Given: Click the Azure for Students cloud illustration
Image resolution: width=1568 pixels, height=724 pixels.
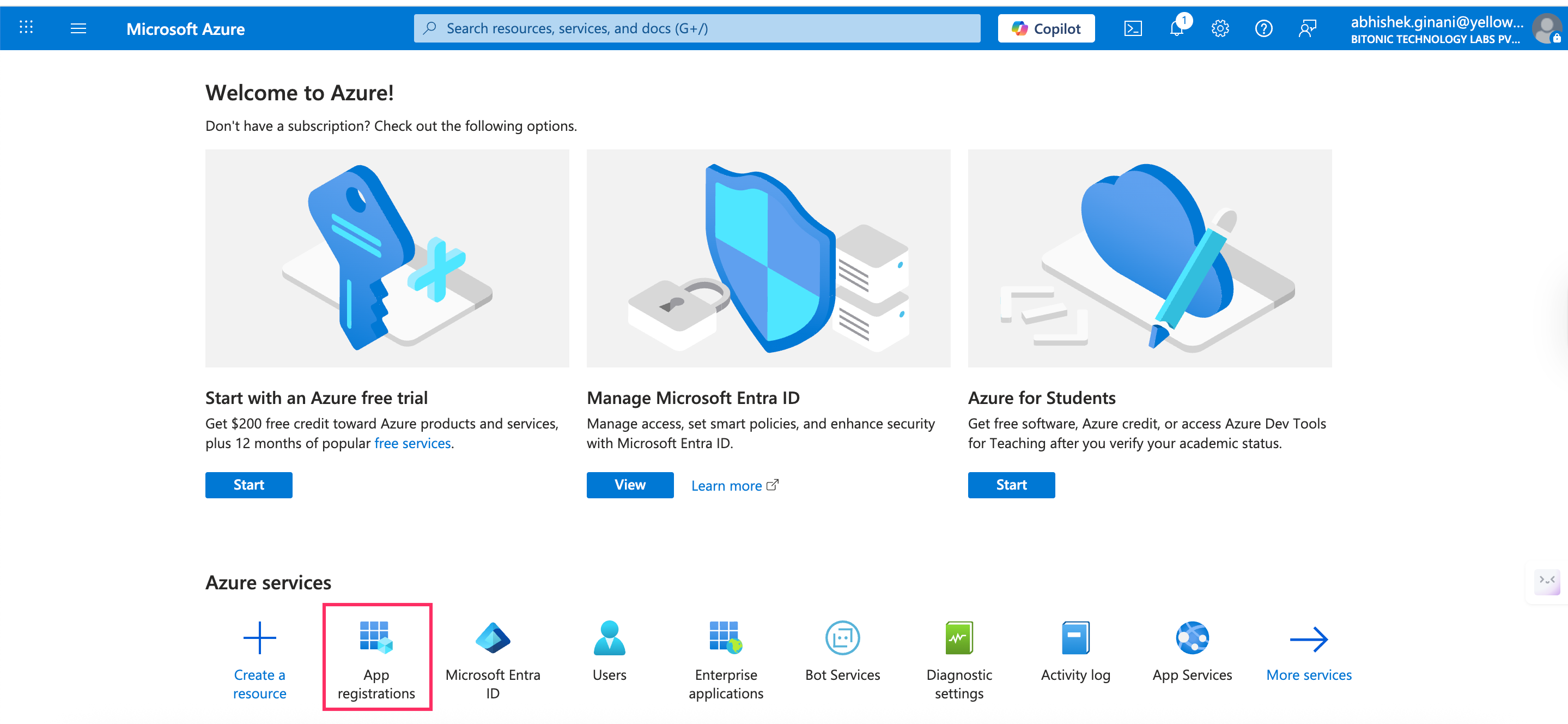Looking at the screenshot, I should [1150, 258].
